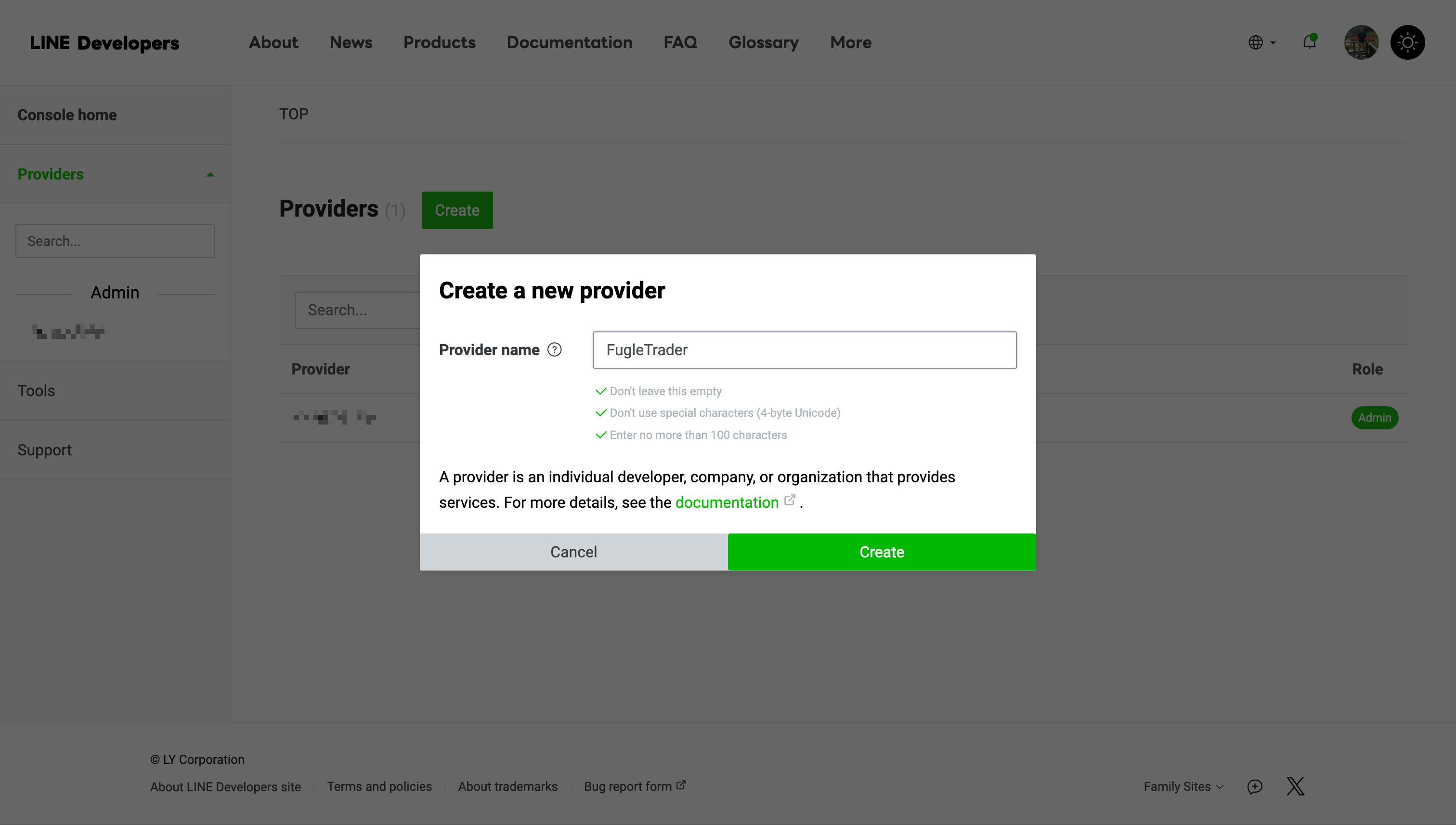Click the TOP breadcrumb
The width and height of the screenshot is (1456, 825).
(294, 114)
